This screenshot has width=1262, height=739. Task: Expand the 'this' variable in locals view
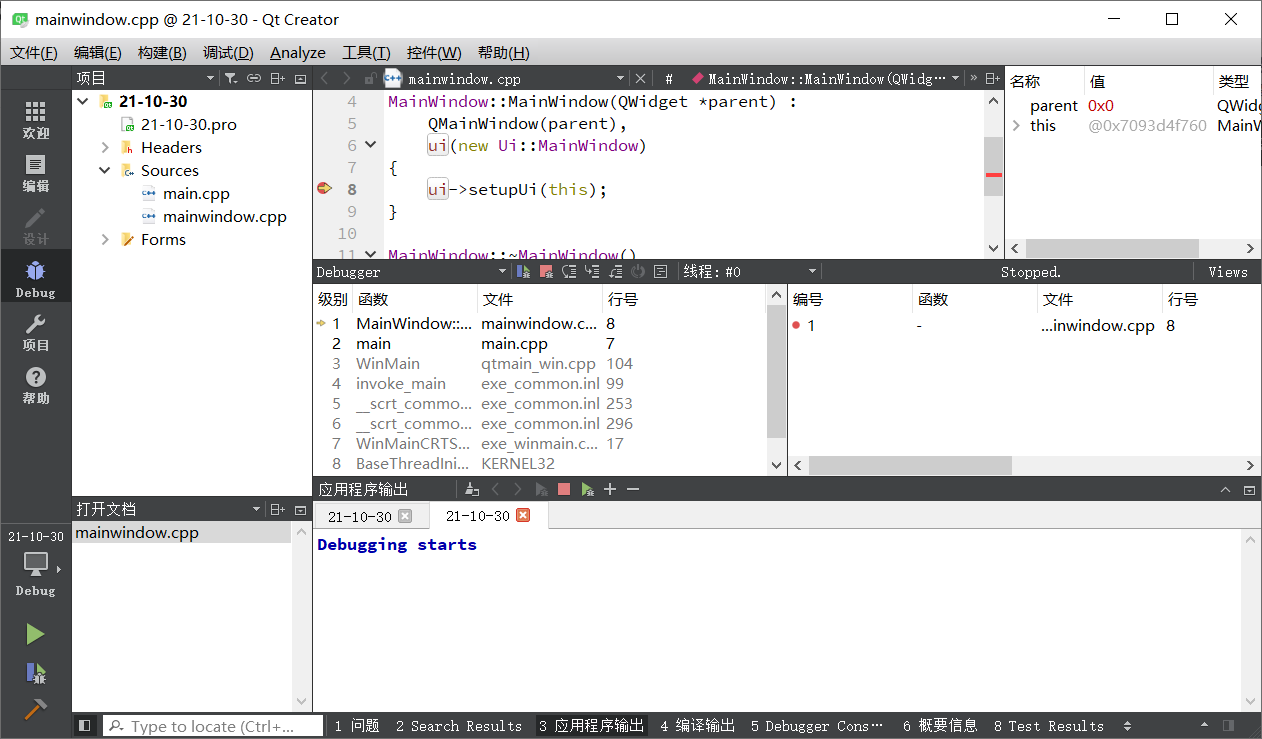tap(1019, 125)
